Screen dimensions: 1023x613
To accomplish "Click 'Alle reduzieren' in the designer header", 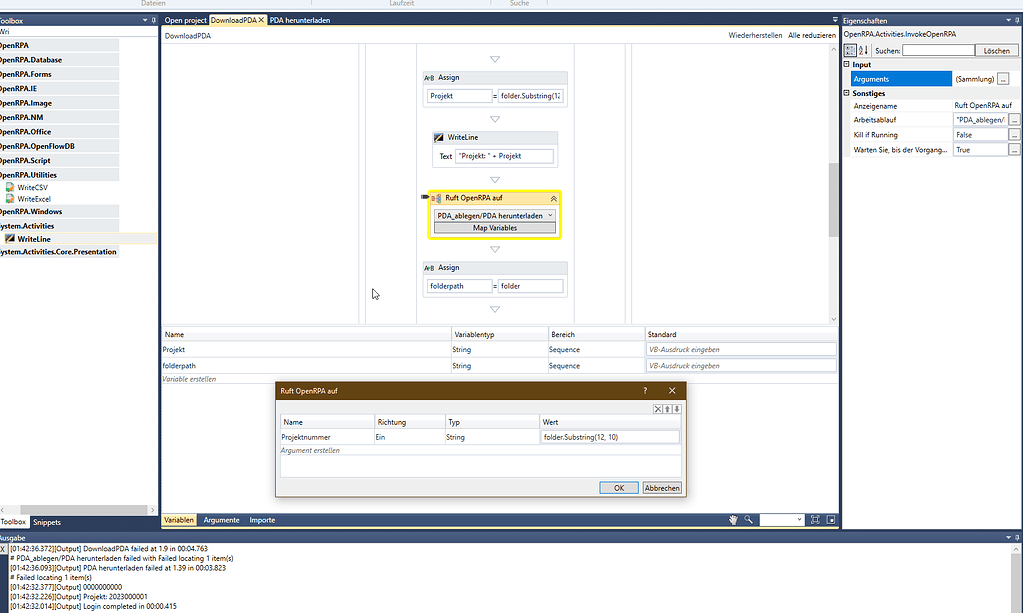I will [x=812, y=34].
